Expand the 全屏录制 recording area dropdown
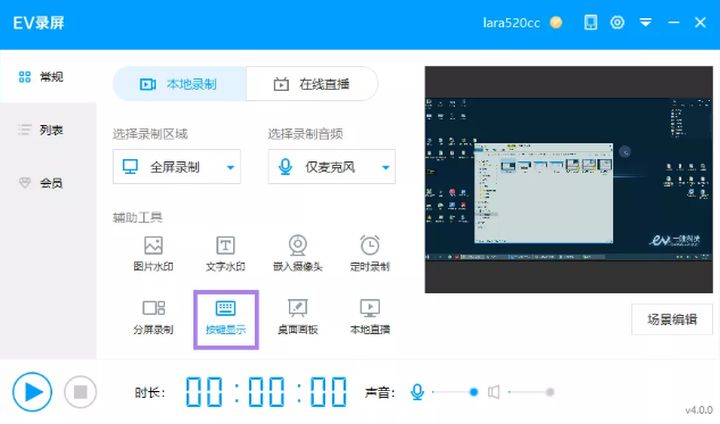The image size is (720, 424). (177, 167)
